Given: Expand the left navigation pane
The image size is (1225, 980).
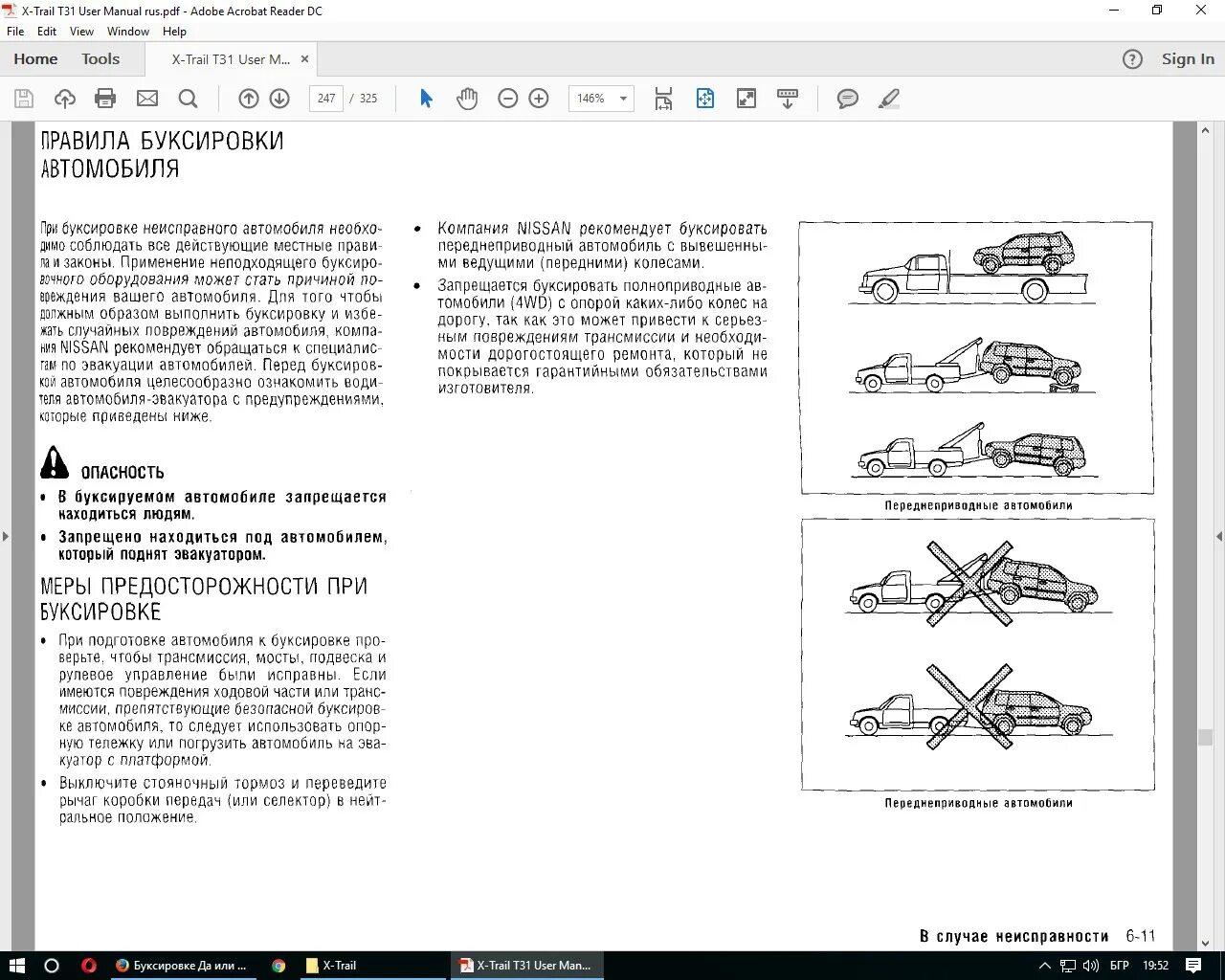Looking at the screenshot, I should [6, 536].
